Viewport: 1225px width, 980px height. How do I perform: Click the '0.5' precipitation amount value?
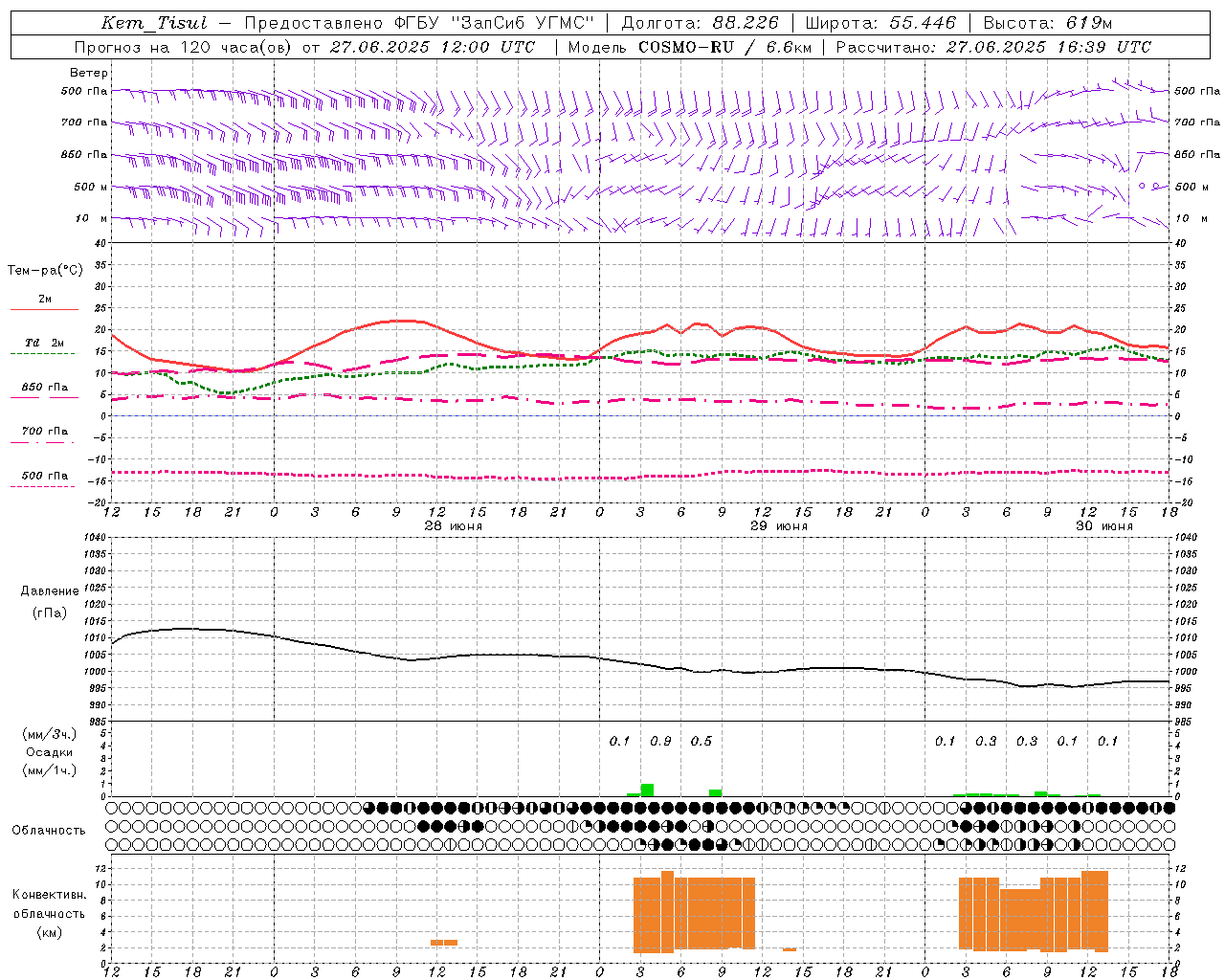(x=702, y=742)
